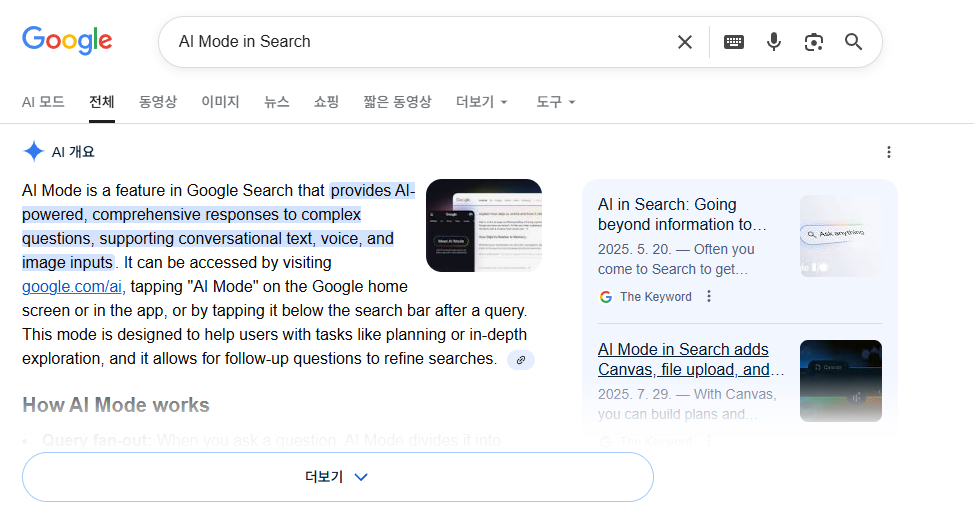Image resolution: width=974 pixels, height=510 pixels.
Task: Click 'Ask anything' article thumbnail
Action: coord(840,236)
